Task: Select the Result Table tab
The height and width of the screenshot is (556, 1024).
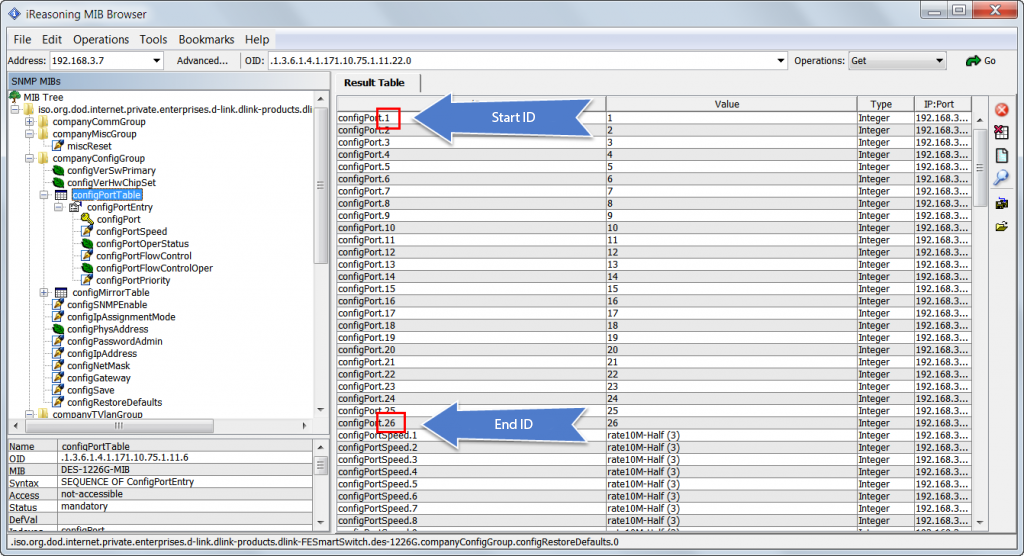Action: 375,83
